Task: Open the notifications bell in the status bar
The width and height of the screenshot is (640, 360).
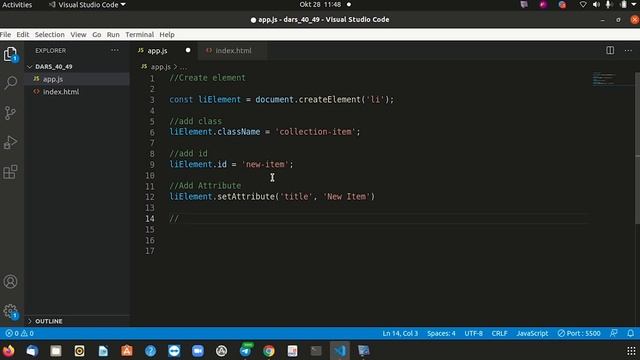Action: tap(631, 333)
